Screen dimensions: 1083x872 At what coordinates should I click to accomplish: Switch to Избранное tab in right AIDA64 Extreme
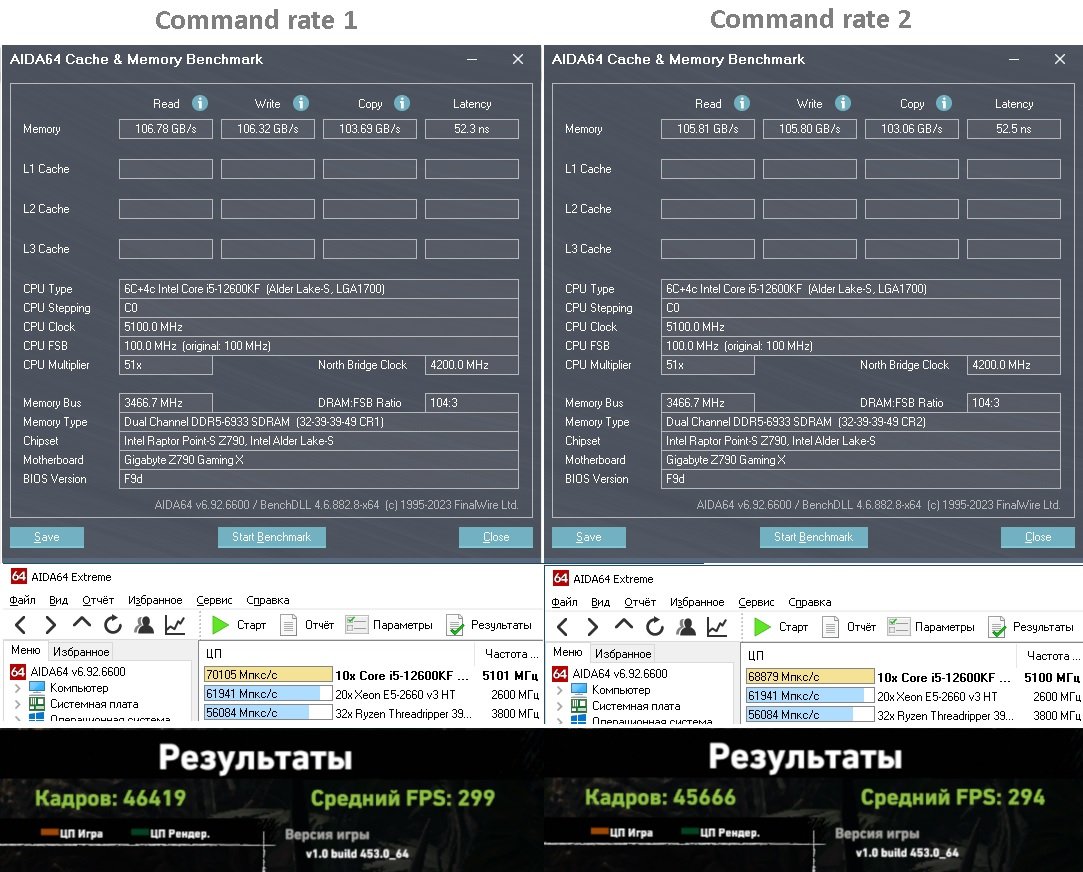tap(623, 654)
